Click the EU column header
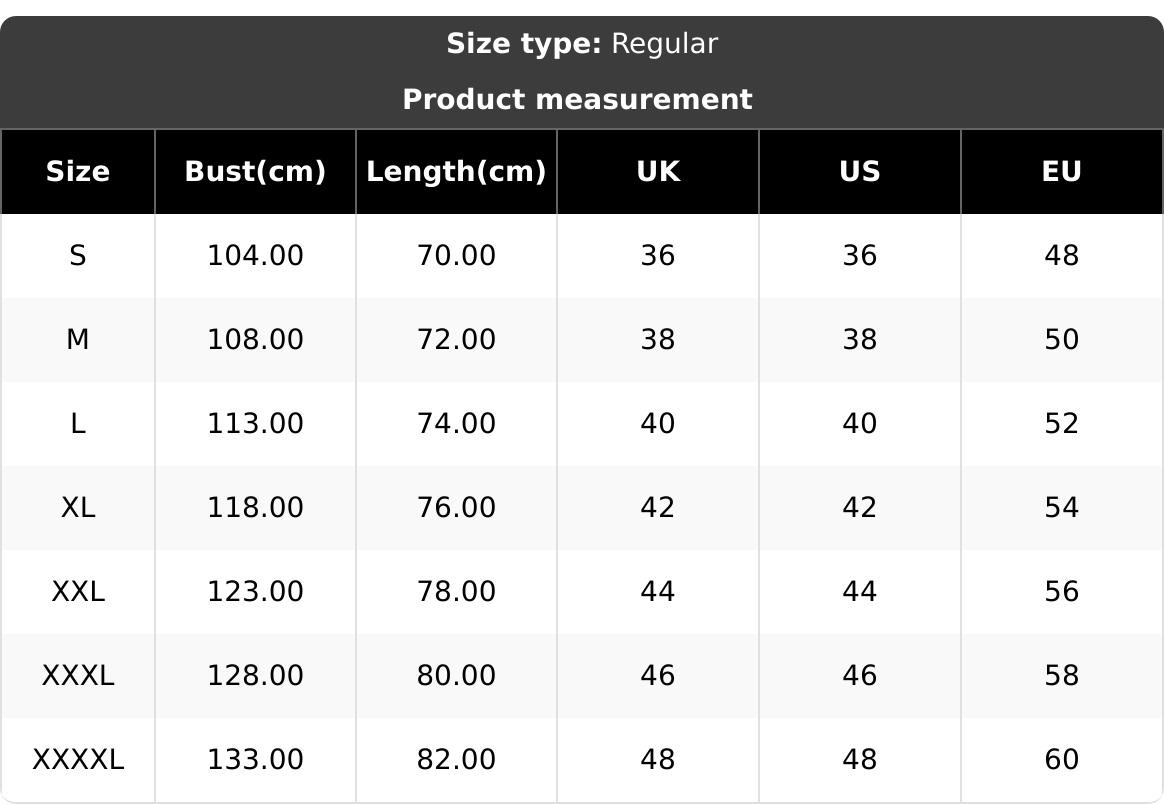 (x=1061, y=172)
